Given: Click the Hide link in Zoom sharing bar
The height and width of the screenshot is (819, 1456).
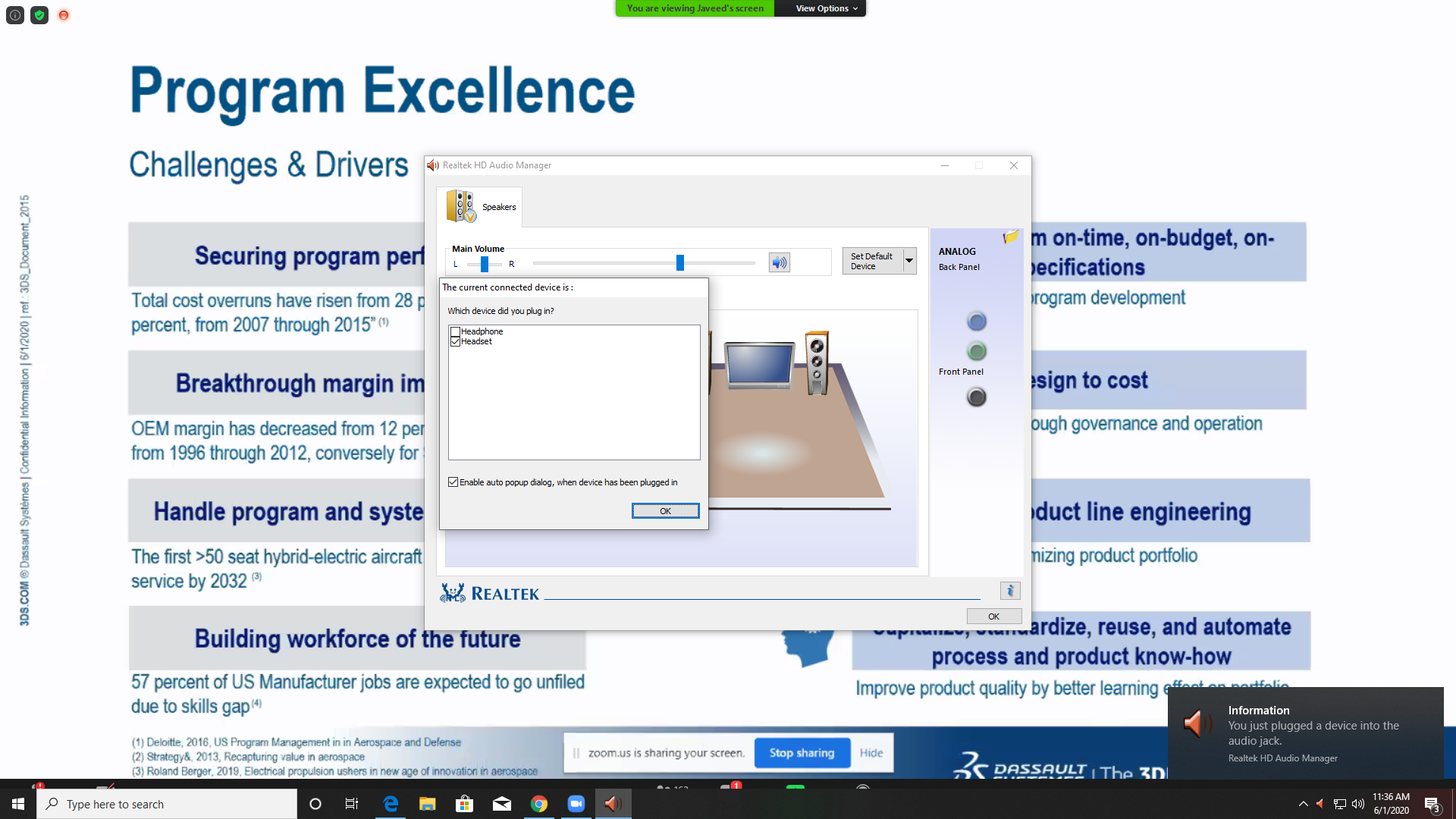Looking at the screenshot, I should point(871,753).
